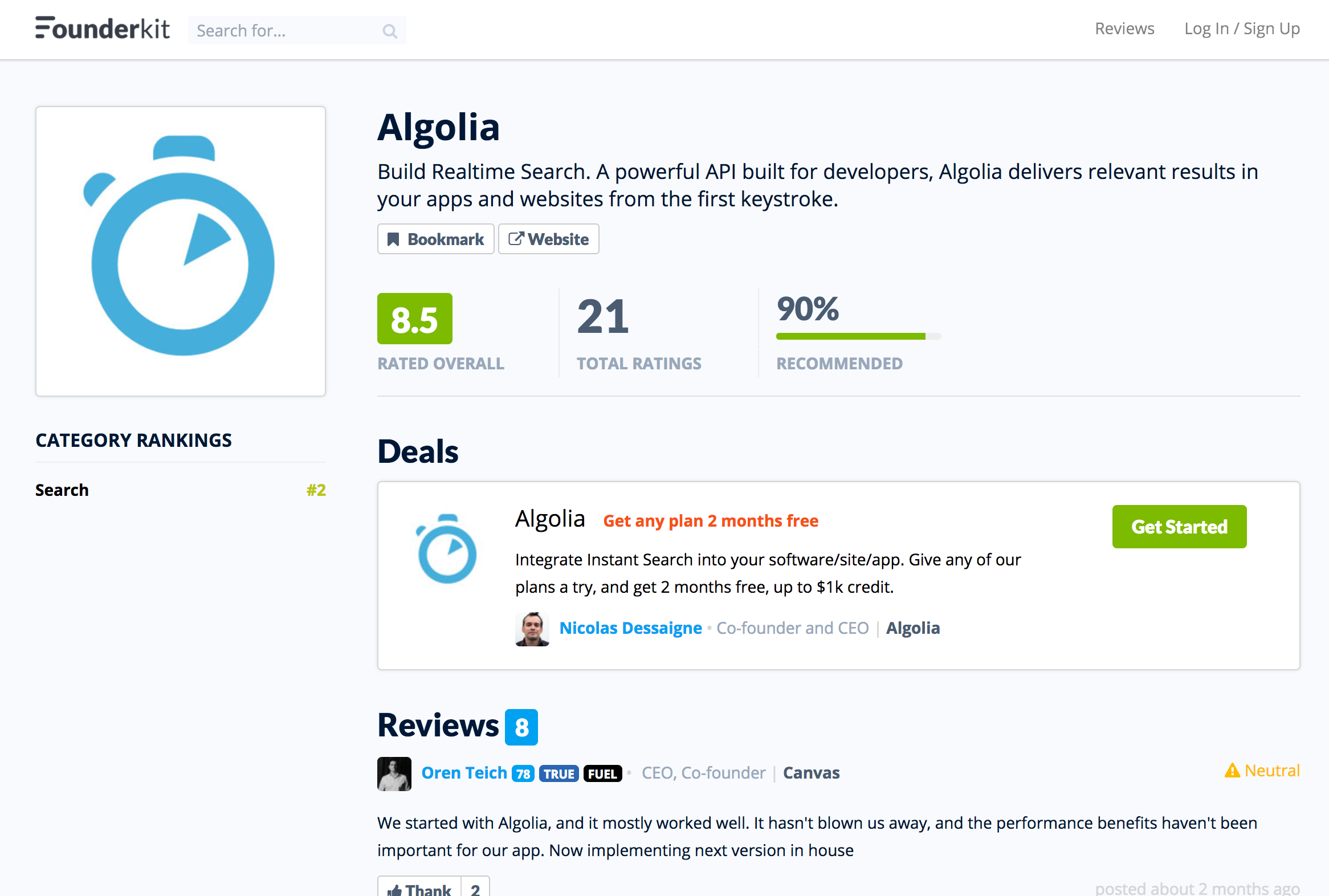Open the Reviews menu item
Viewport: 1329px width, 896px height.
1124,28
